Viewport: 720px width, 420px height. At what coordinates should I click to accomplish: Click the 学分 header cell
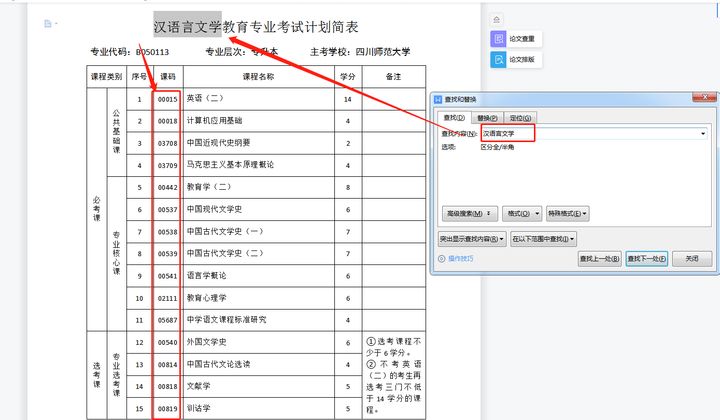(348, 77)
